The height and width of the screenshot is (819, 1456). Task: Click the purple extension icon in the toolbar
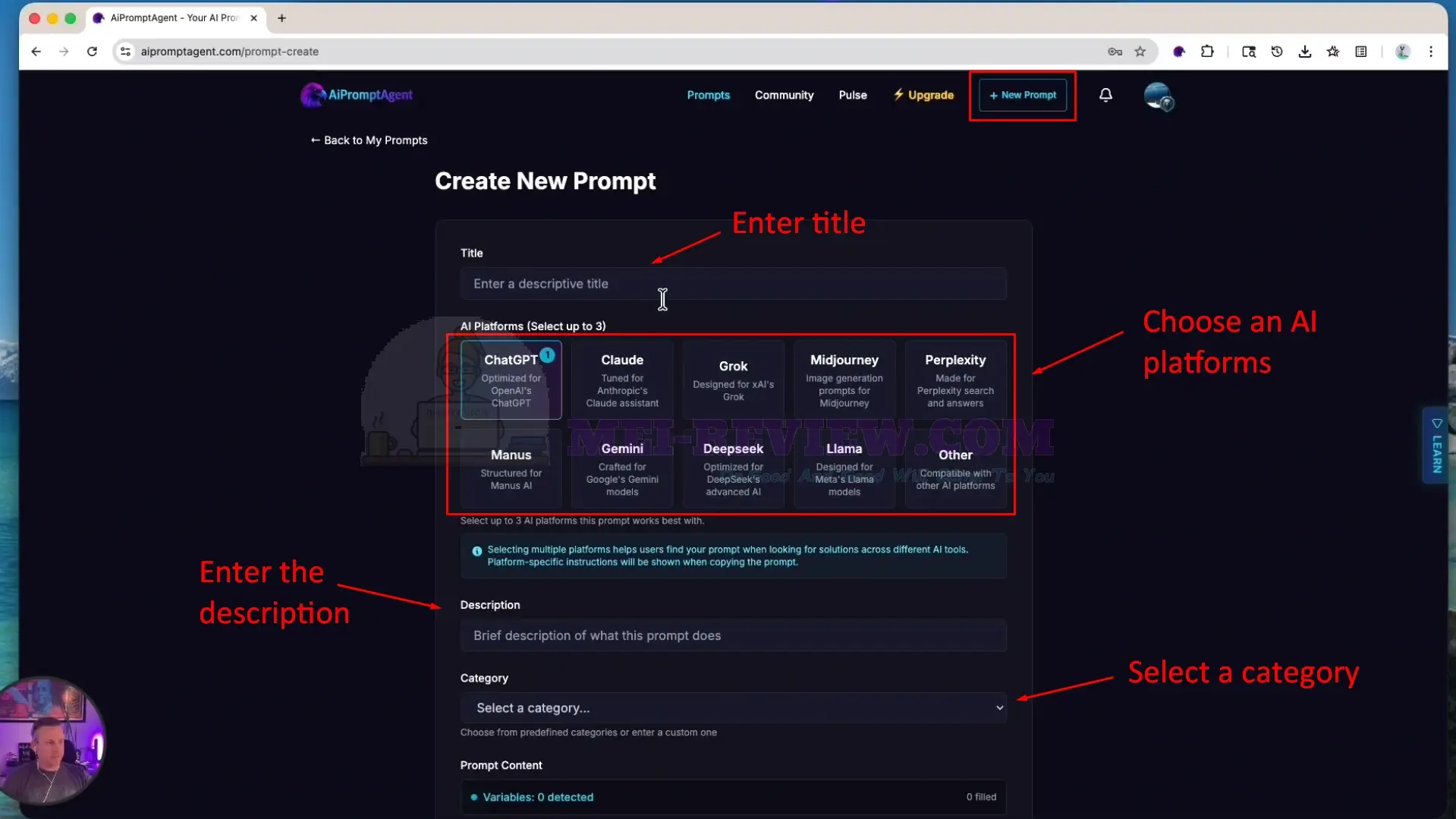point(1179,52)
